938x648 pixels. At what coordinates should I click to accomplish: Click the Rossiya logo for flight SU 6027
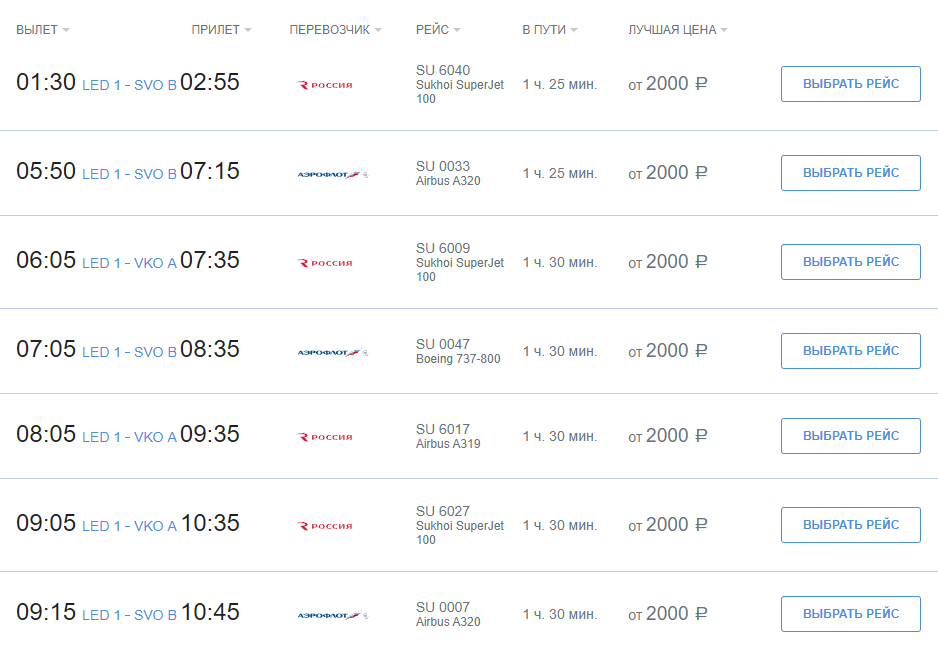[325, 526]
